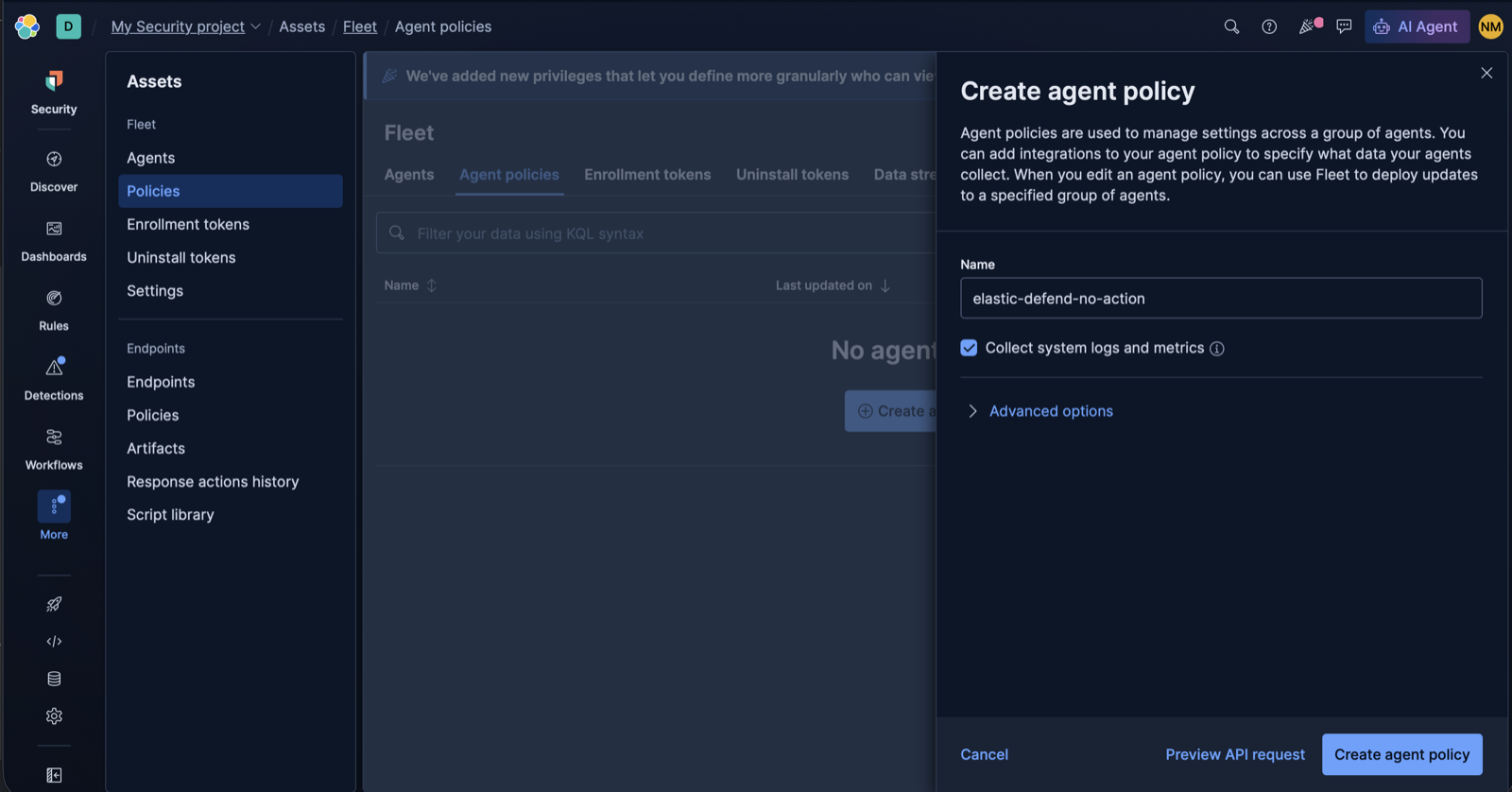
Task: Click the rocket launch icon
Action: point(54,604)
